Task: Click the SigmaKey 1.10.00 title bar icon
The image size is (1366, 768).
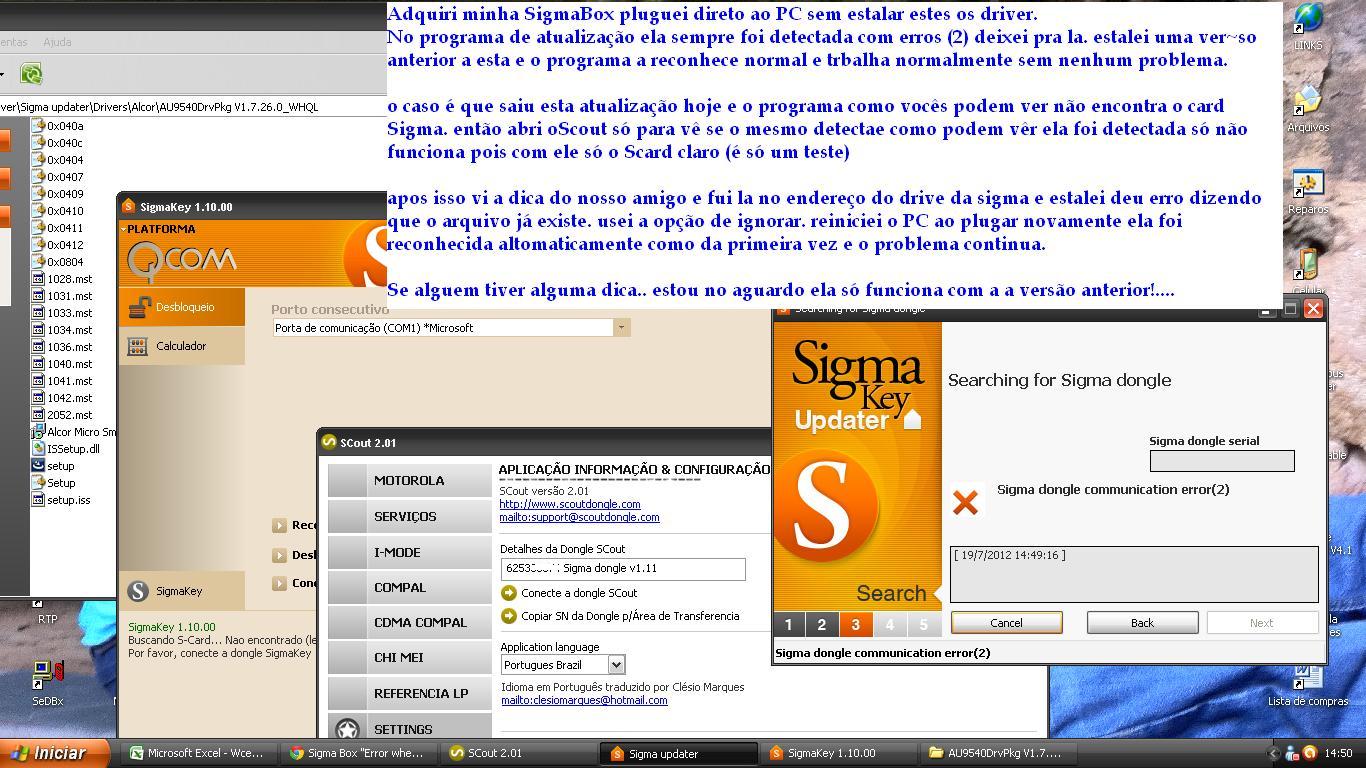Action: pyautogui.click(x=128, y=207)
